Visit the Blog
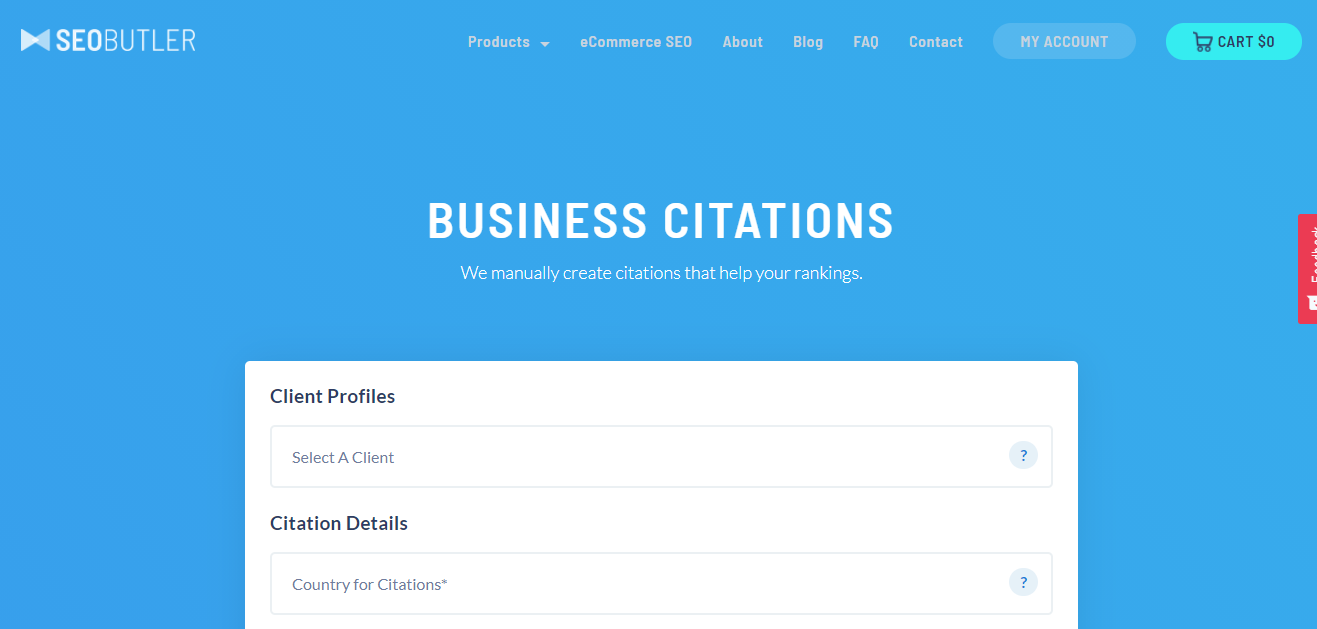Screen dimensions: 1317x629 pos(808,42)
